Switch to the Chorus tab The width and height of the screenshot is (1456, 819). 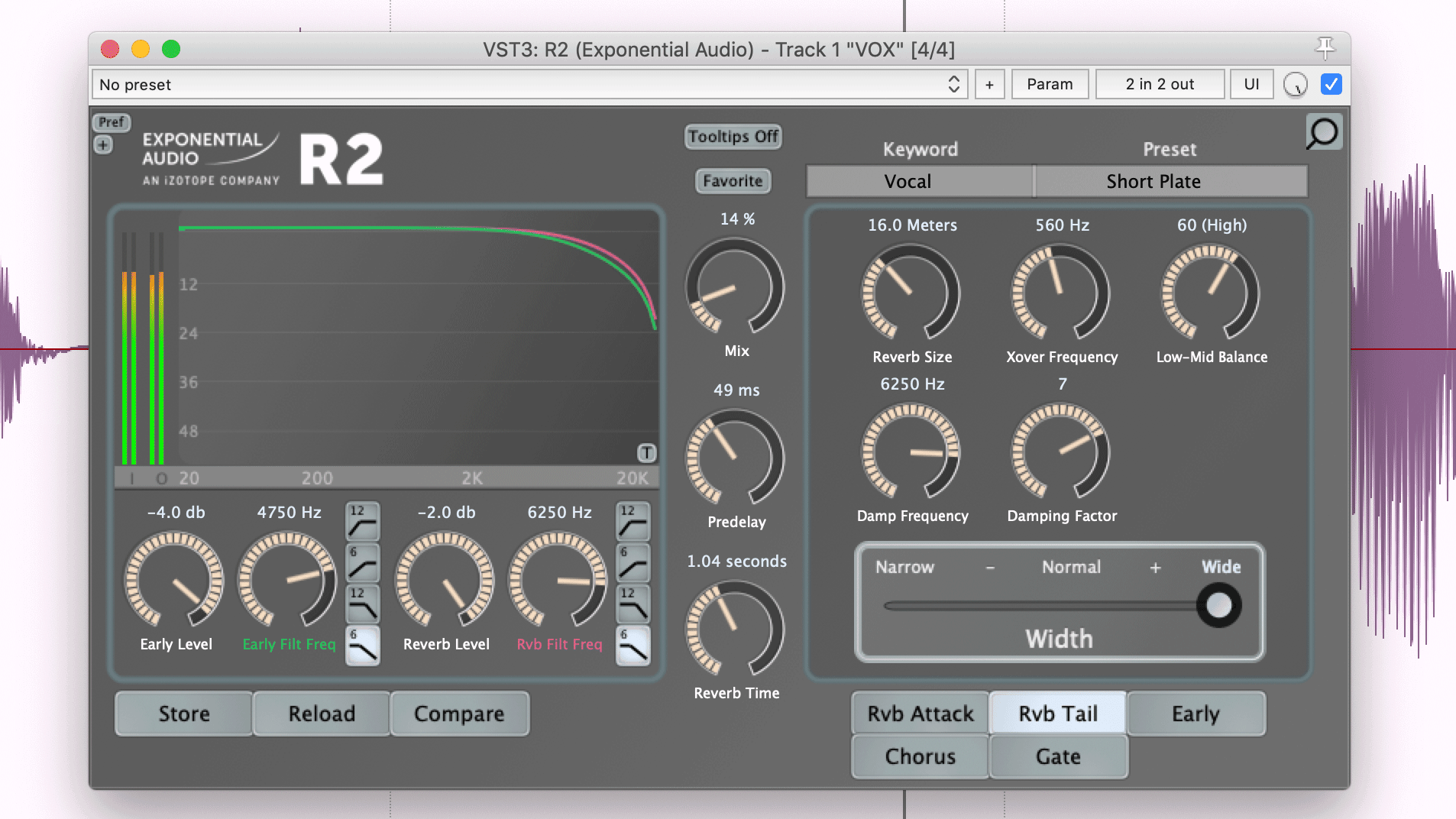pyautogui.click(x=921, y=756)
